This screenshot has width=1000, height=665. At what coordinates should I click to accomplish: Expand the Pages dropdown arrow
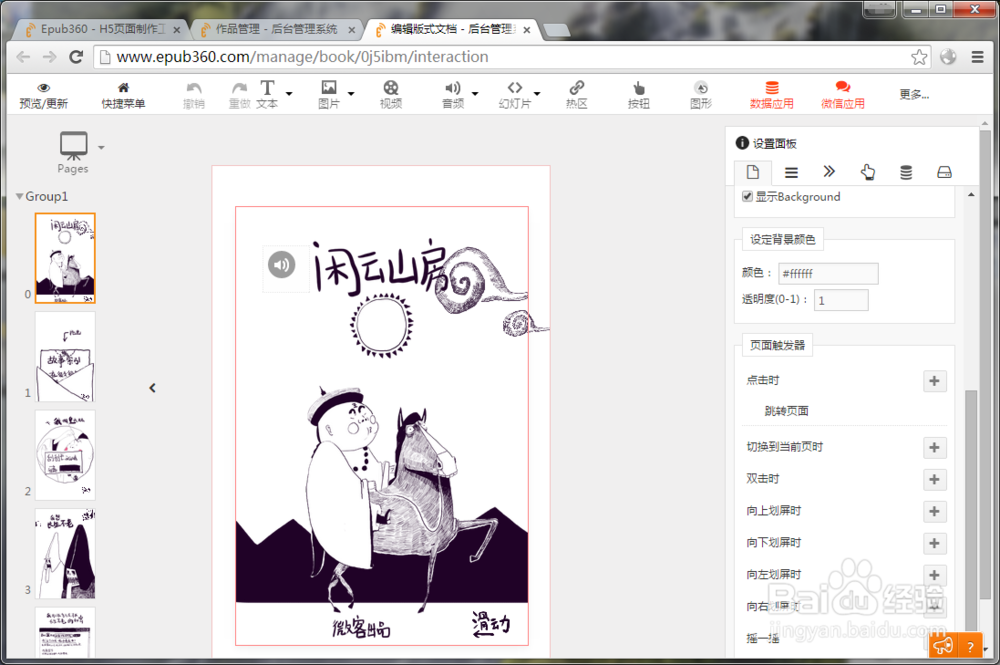tap(101, 148)
